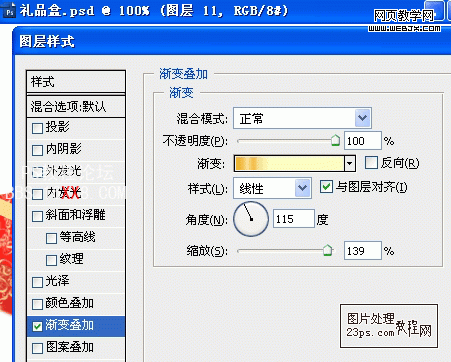Viewport: 451px width, 362px height.
Task: Open the gradient picker dropdown arrow
Action: (349, 163)
